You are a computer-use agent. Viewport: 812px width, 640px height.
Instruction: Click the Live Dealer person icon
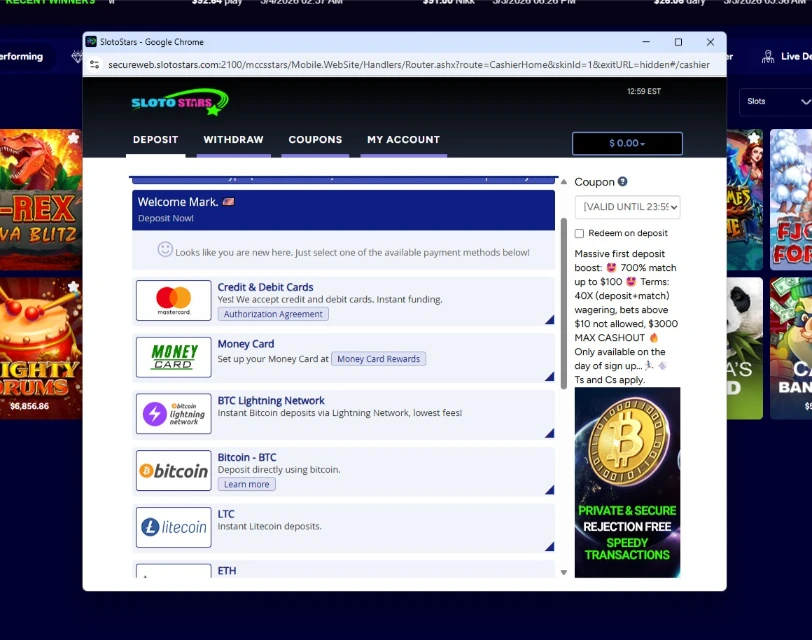click(x=769, y=57)
